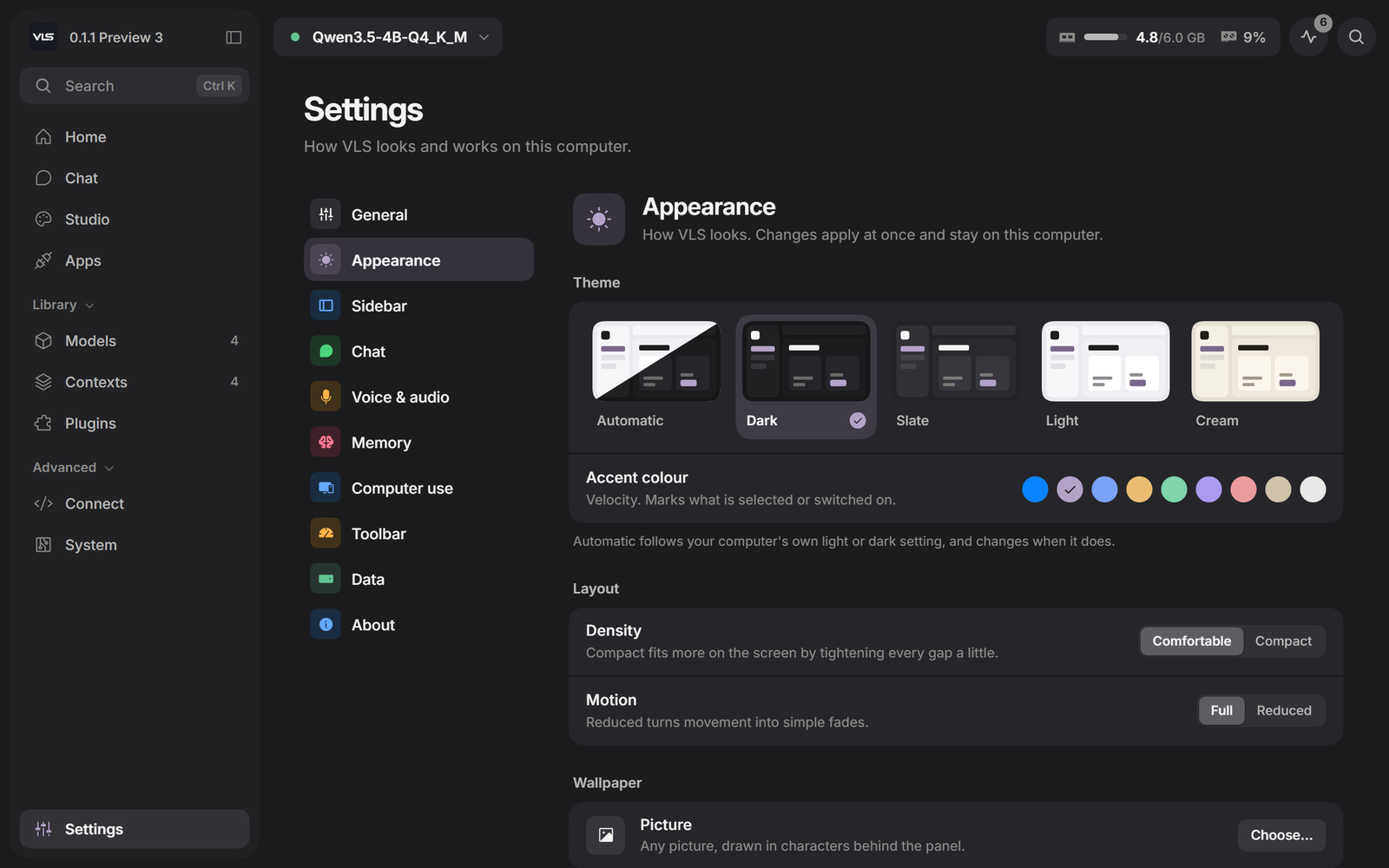The image size is (1389, 868).
Task: Select the Cream theme
Action: click(1255, 377)
